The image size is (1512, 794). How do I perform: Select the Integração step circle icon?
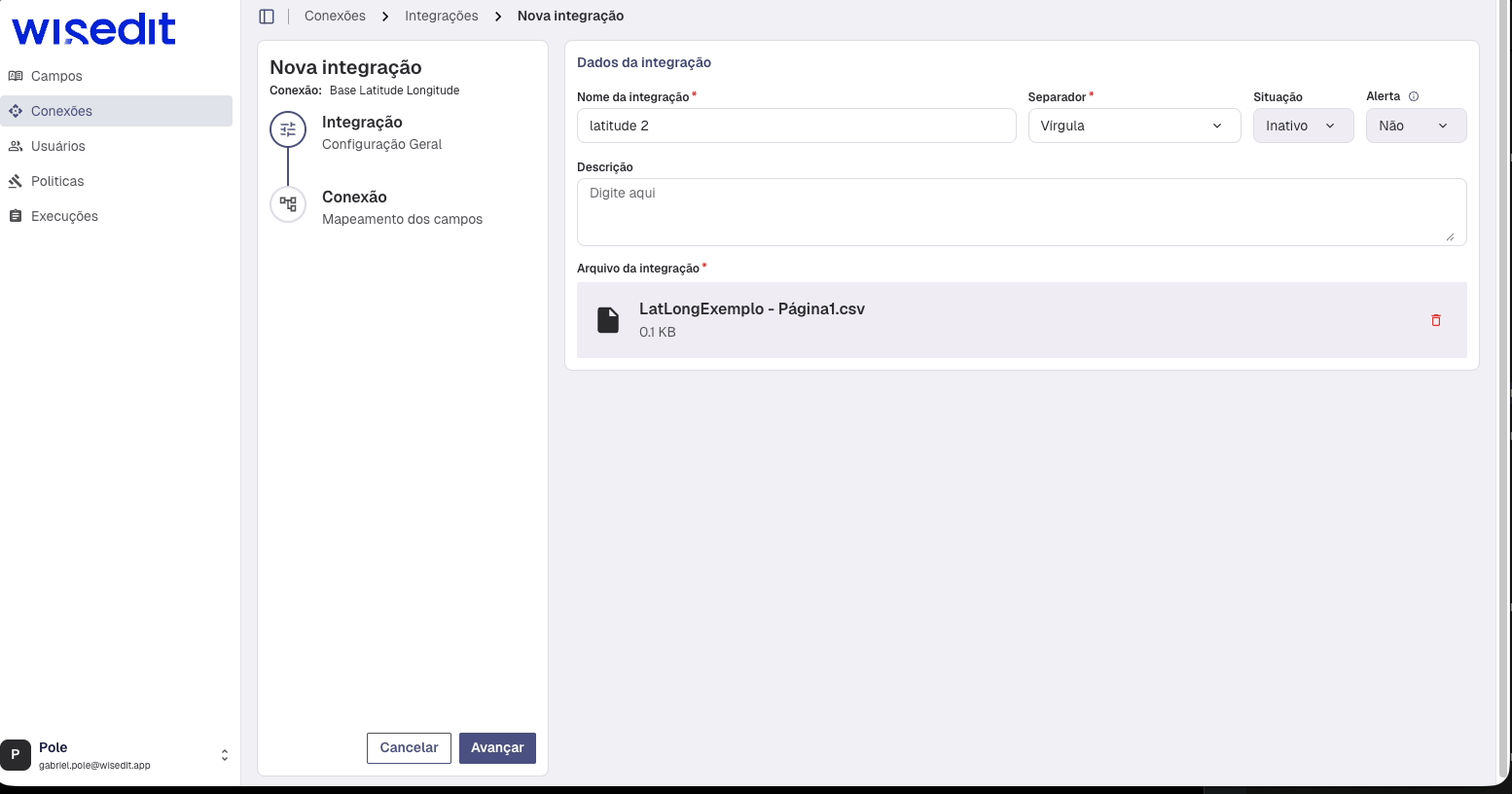[288, 129]
